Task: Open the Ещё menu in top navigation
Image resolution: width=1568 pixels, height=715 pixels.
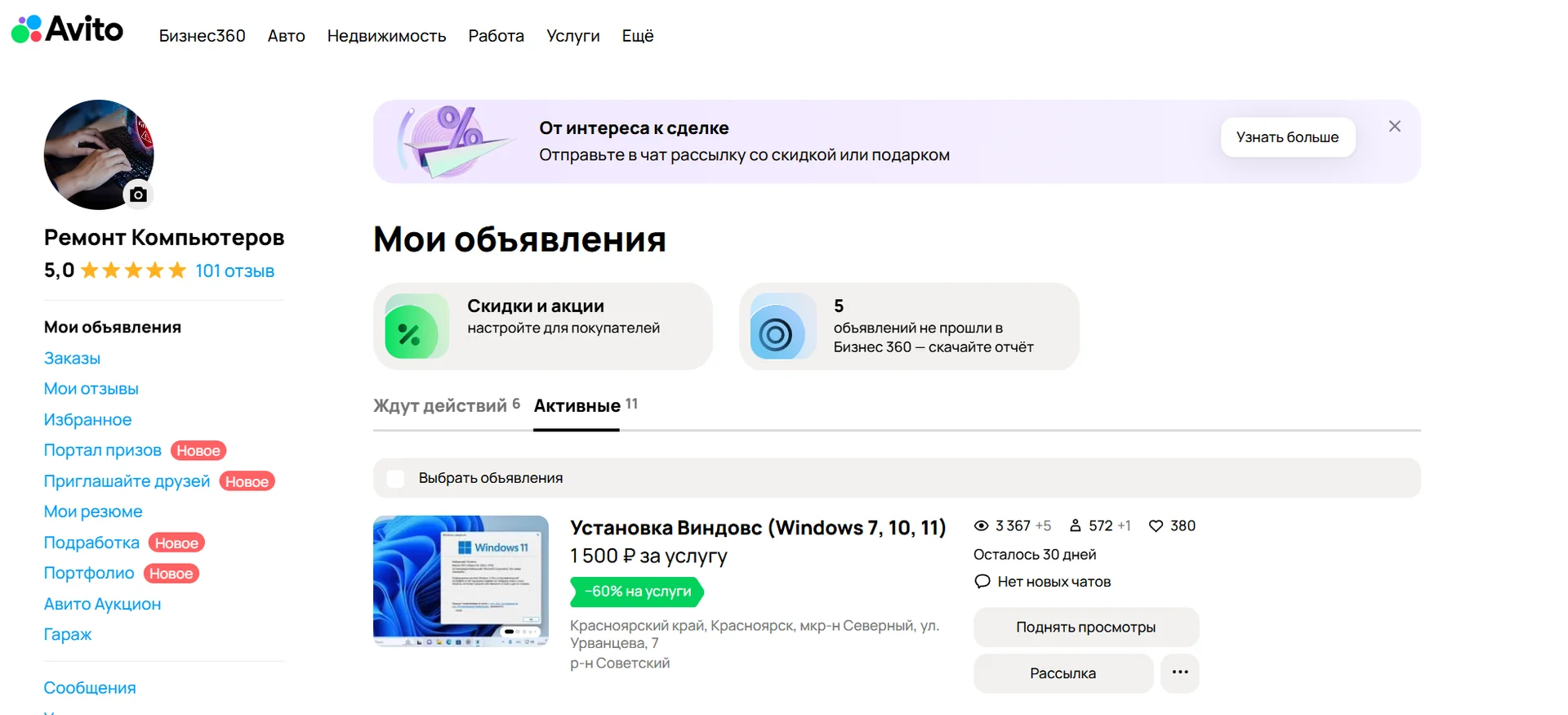Action: [x=638, y=36]
